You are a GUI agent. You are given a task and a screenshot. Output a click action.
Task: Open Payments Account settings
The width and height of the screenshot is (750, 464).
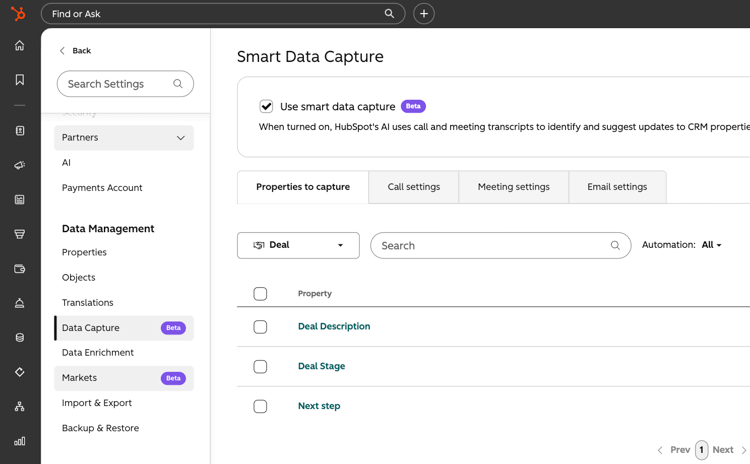pyautogui.click(x=102, y=188)
